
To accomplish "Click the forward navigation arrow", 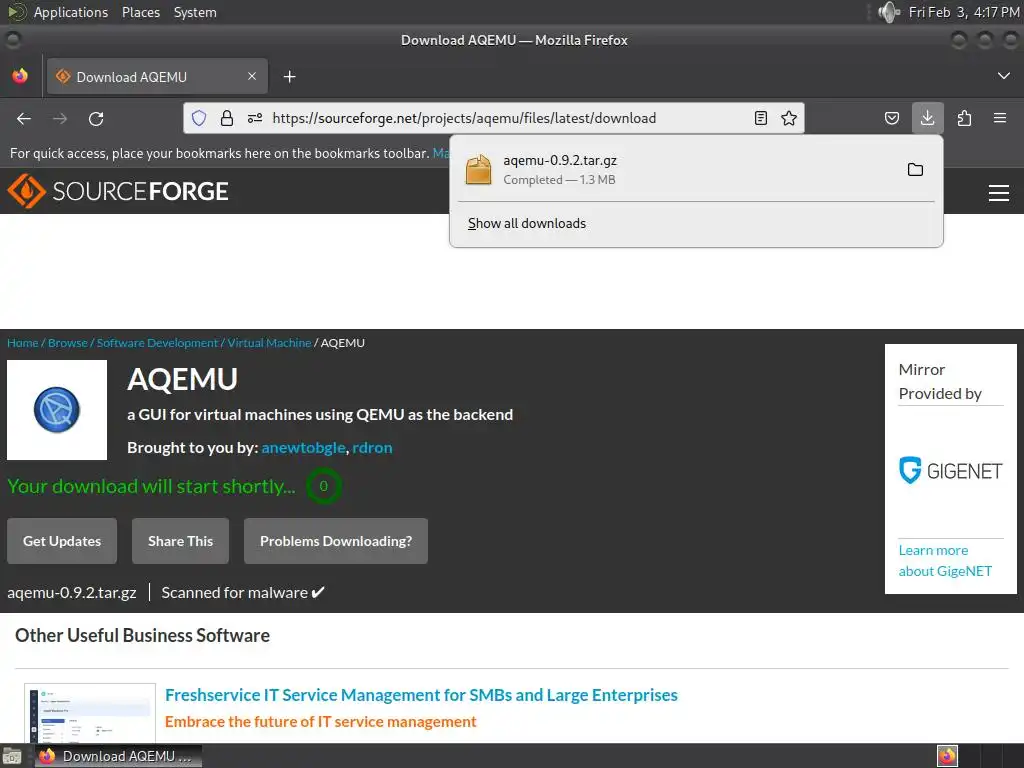I will 60,118.
